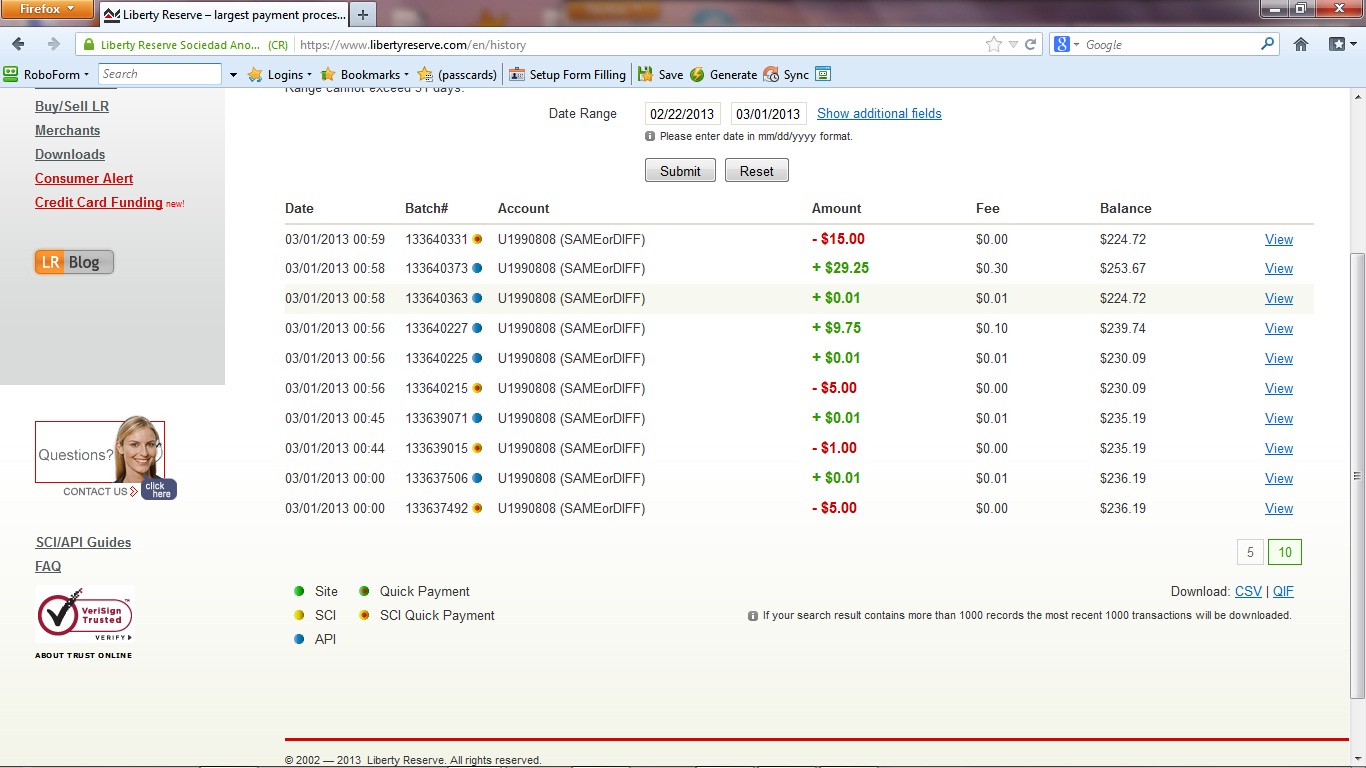Expand the RoboForm Bookmarks dropdown

coord(365,74)
